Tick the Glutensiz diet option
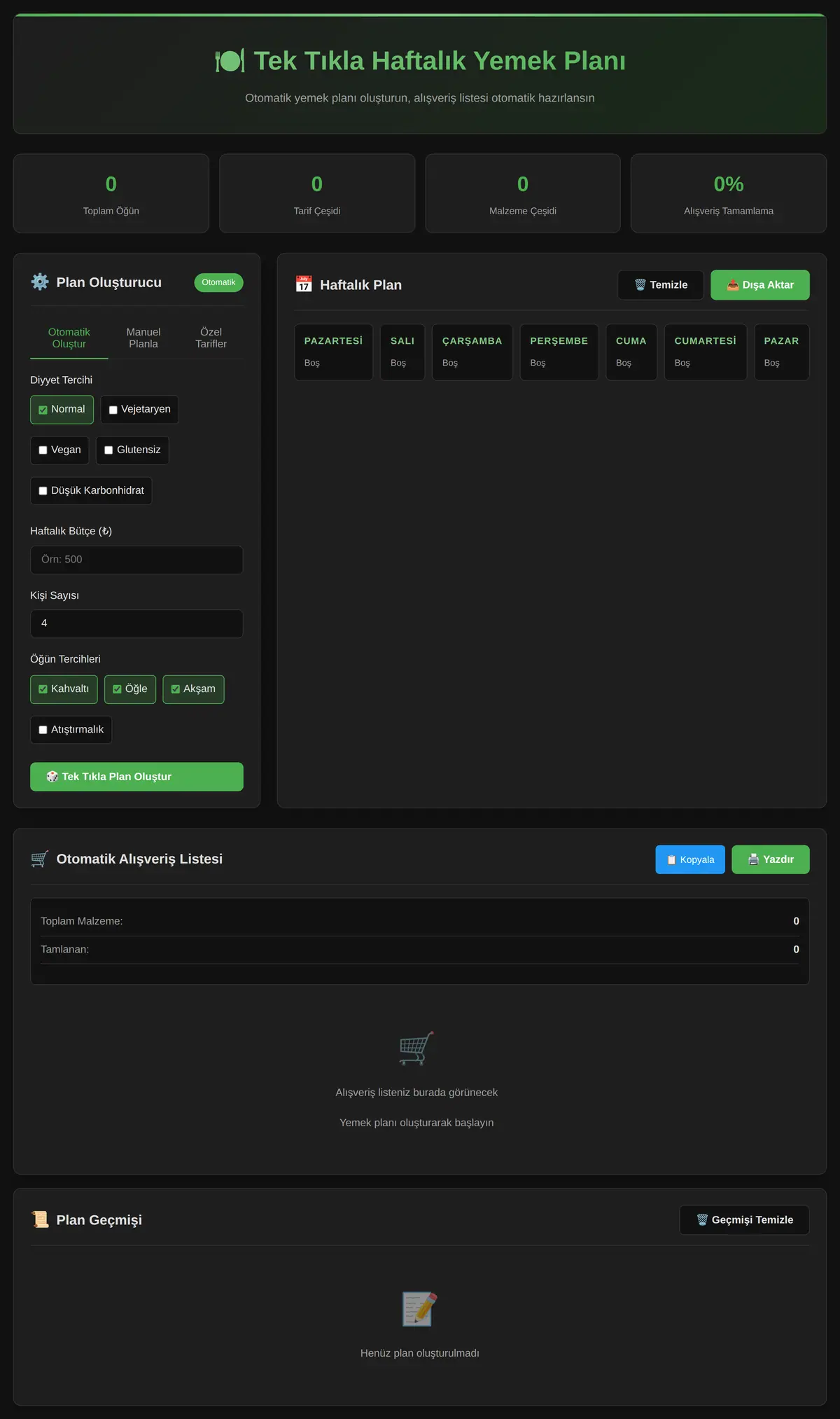This screenshot has width=840, height=1419. 108,450
